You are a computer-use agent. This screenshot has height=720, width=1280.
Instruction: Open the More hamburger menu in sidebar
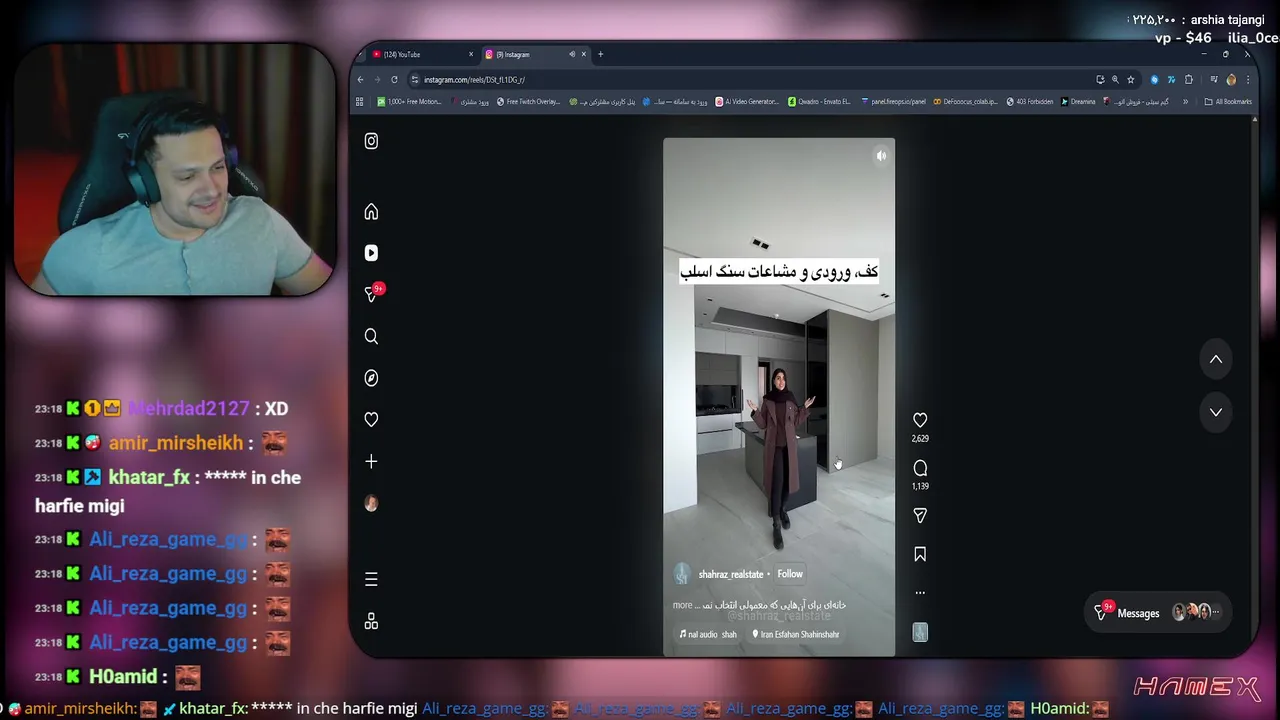[x=371, y=579]
